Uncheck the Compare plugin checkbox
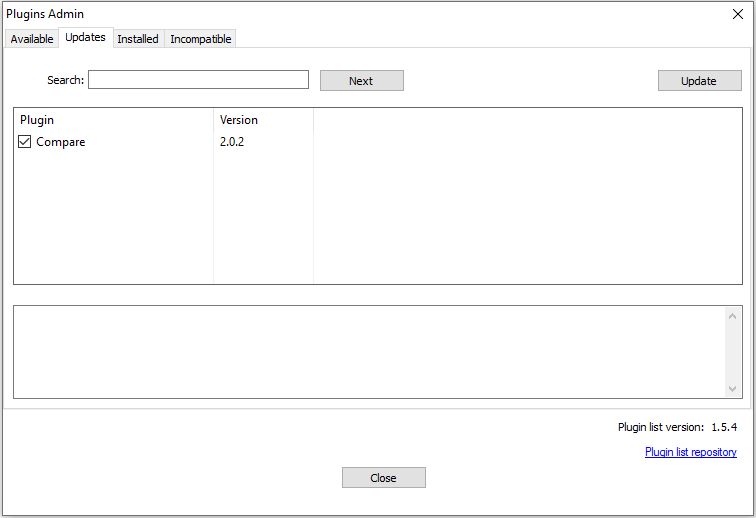The image size is (756, 518). [x=25, y=141]
